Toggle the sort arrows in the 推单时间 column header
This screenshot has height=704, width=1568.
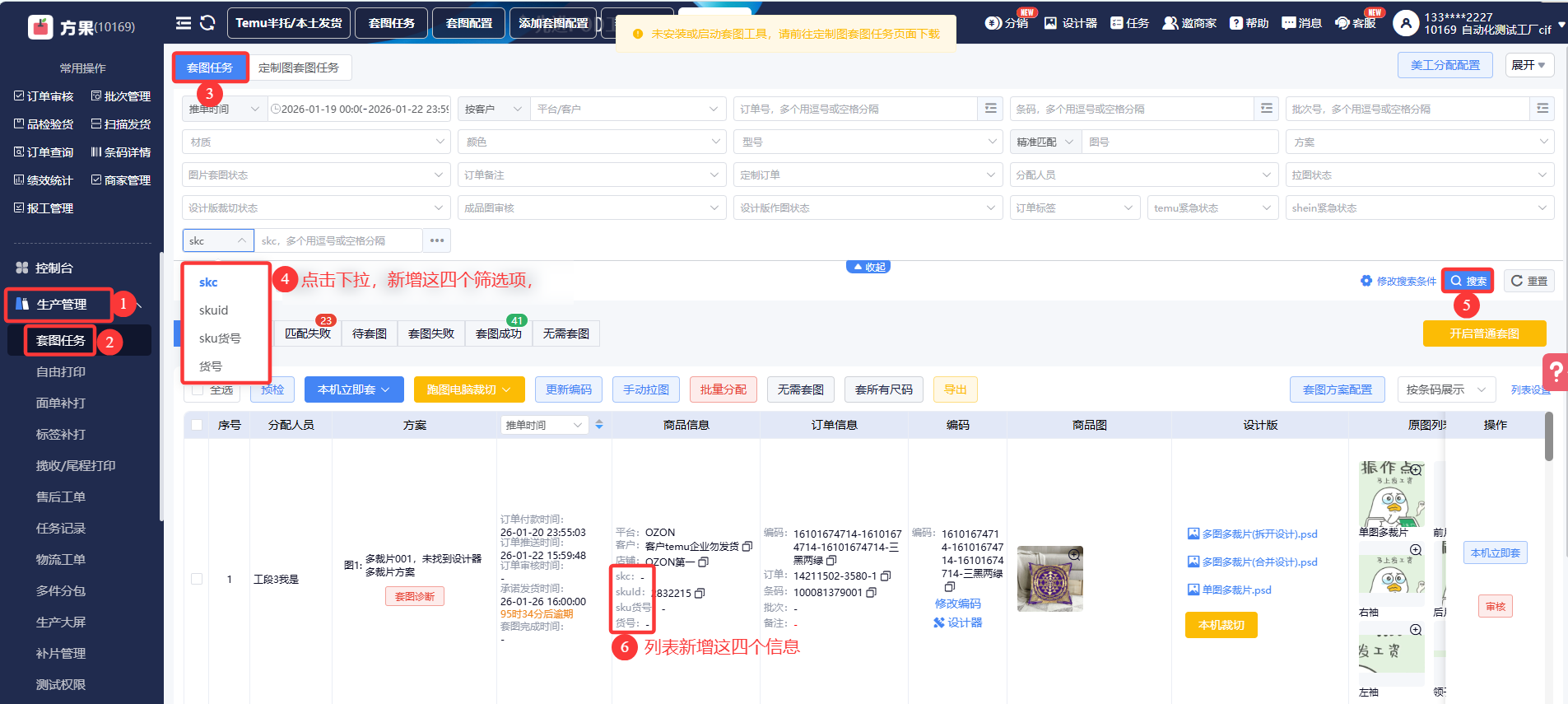coord(599,425)
